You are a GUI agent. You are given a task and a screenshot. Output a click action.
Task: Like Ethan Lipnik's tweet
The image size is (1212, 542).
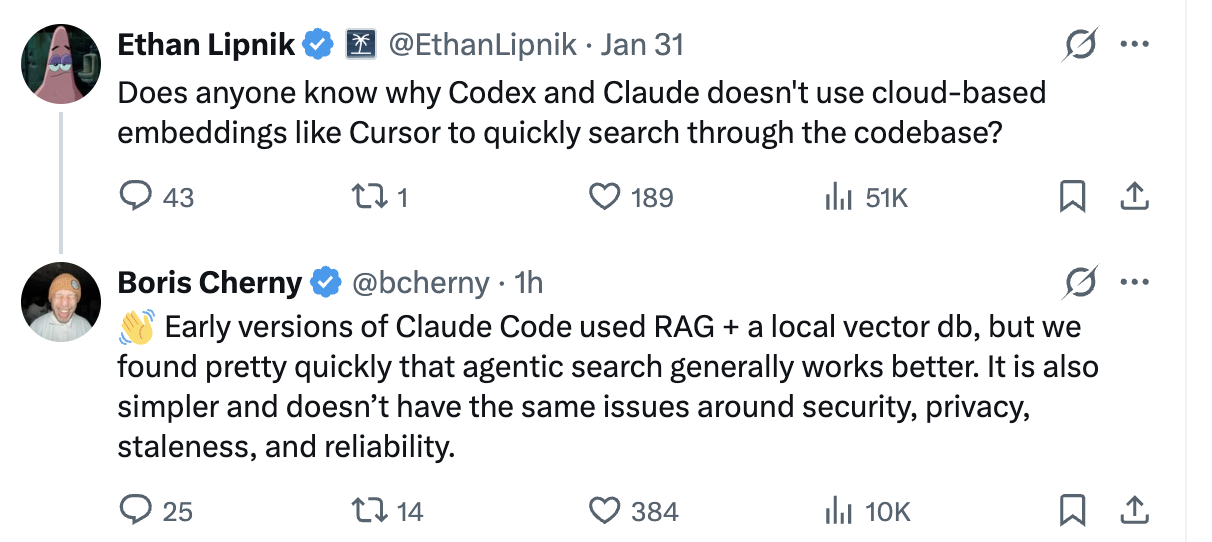pyautogui.click(x=604, y=198)
